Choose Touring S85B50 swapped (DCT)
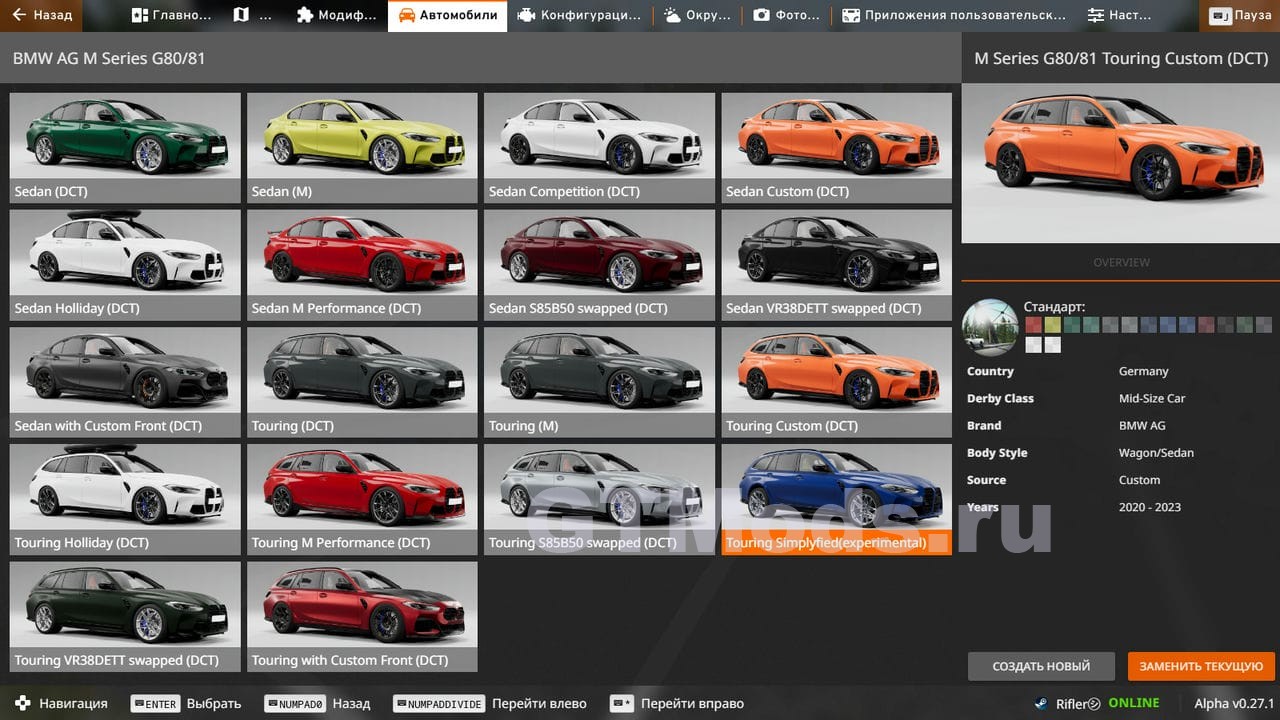 click(x=600, y=499)
